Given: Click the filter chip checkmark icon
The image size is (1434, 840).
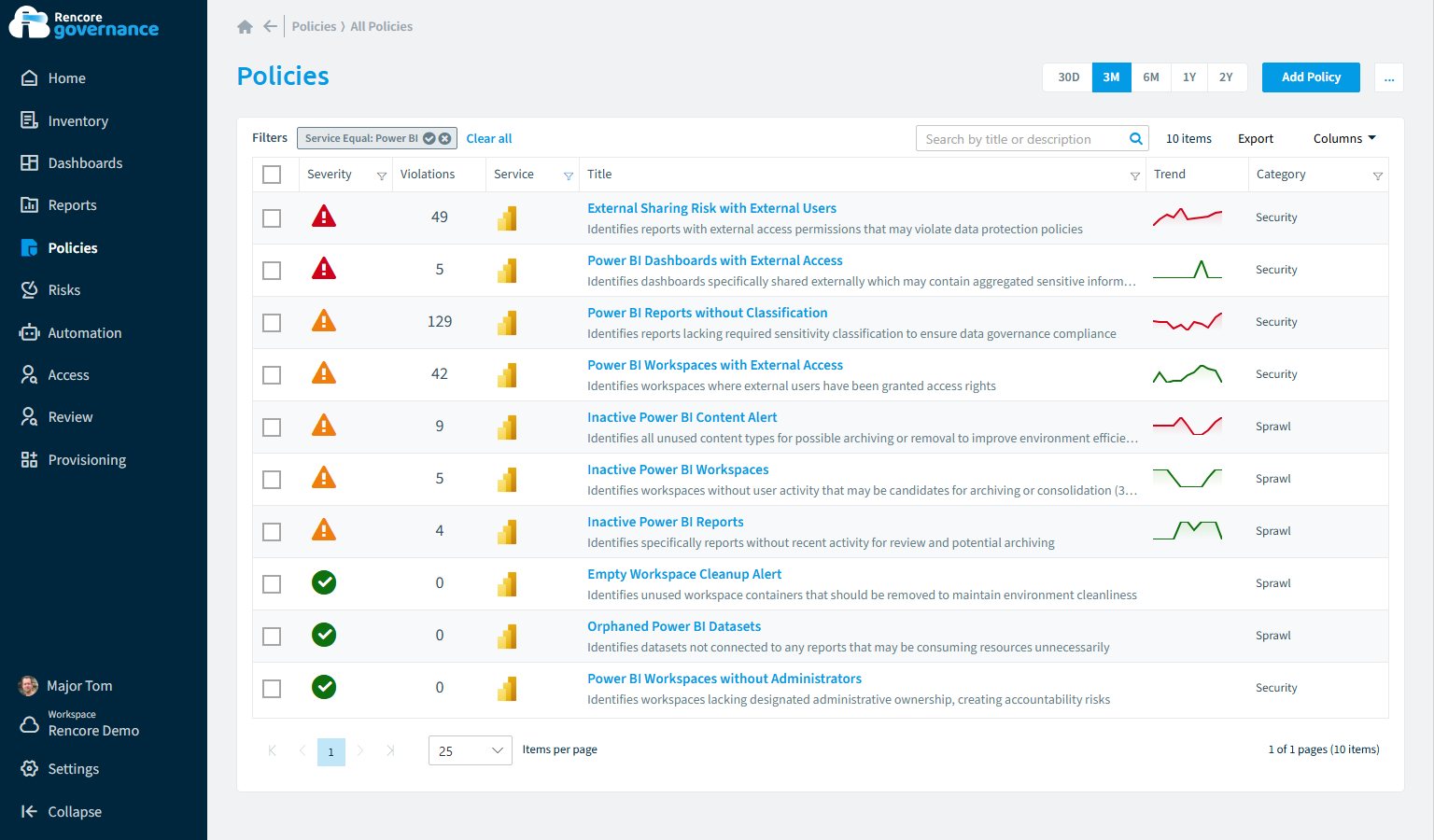Looking at the screenshot, I should (x=429, y=138).
